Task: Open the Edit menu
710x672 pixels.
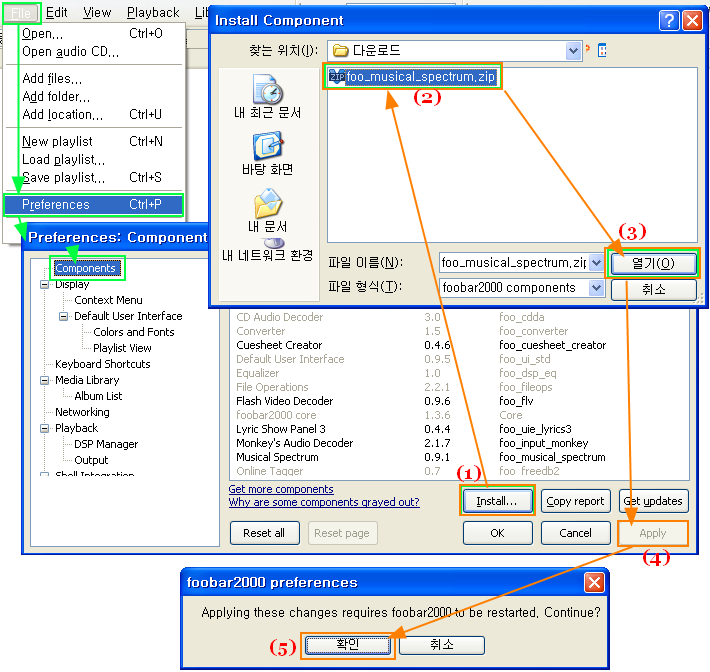Action: point(57,13)
